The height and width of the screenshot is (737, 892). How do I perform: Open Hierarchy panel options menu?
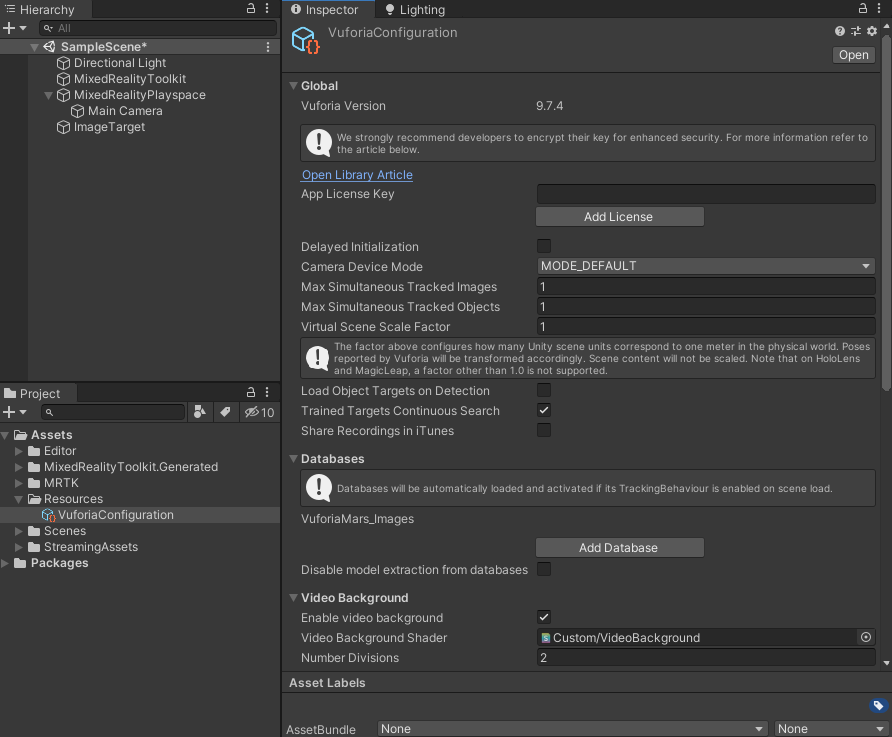point(267,9)
